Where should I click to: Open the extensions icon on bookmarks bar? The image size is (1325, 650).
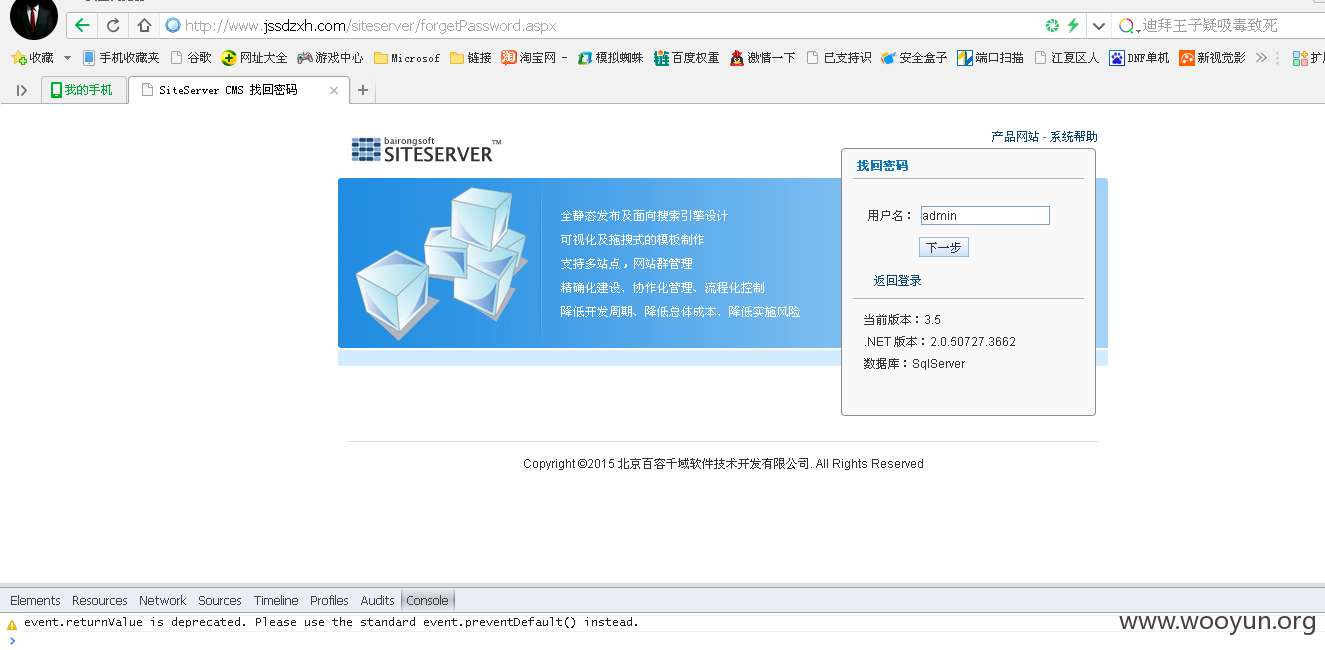(x=1301, y=58)
